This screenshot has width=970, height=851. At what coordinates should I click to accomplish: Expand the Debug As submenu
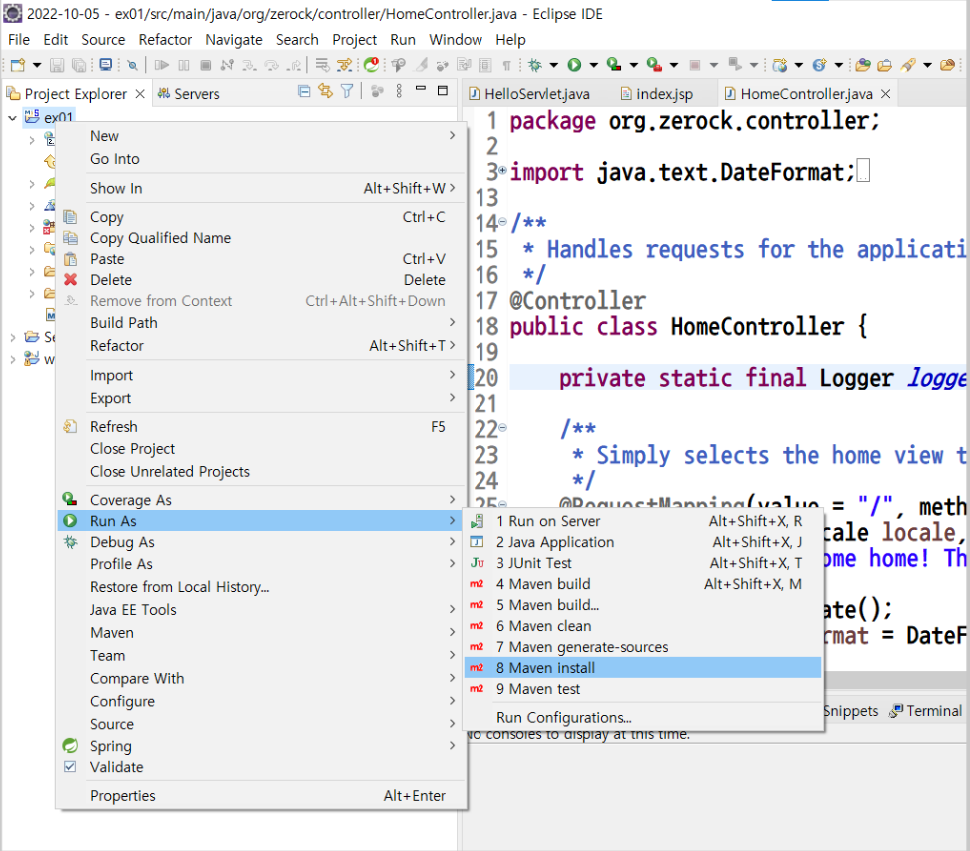(261, 542)
